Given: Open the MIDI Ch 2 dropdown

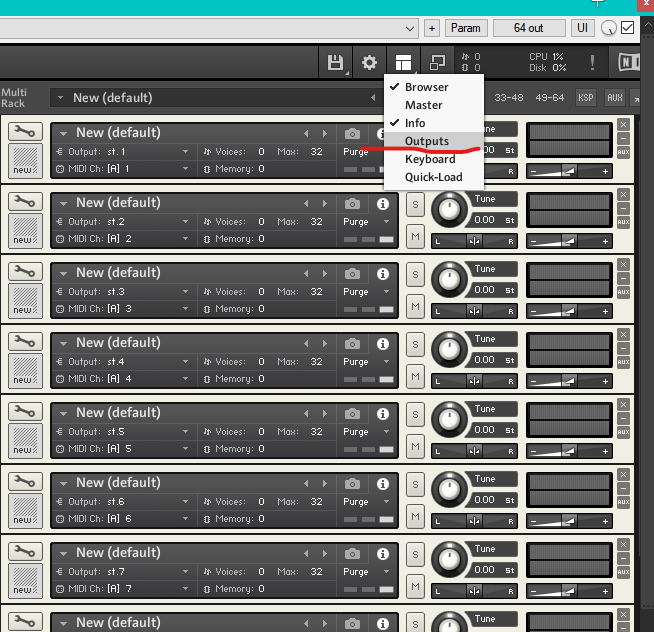Looking at the screenshot, I should point(123,239).
